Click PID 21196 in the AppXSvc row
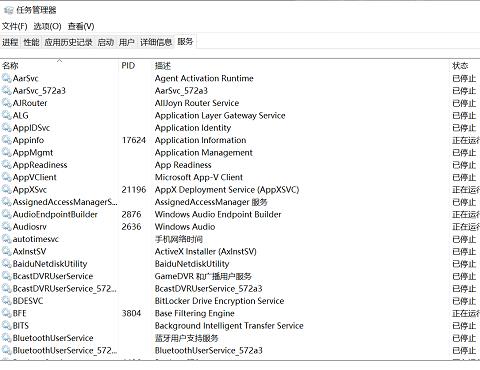The height and width of the screenshot is (370, 480). tap(134, 189)
